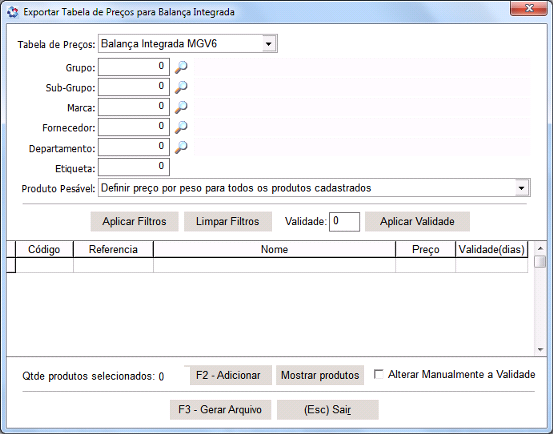This screenshot has width=553, height=434.
Task: Click the F2 - Adicionar button
Action: tap(228, 375)
